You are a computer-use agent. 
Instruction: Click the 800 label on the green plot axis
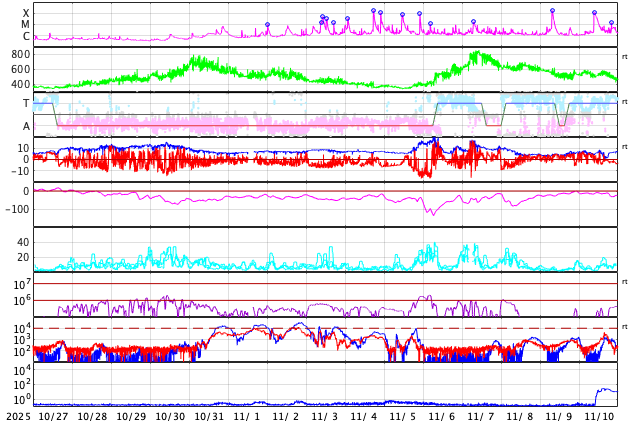tap(21, 54)
